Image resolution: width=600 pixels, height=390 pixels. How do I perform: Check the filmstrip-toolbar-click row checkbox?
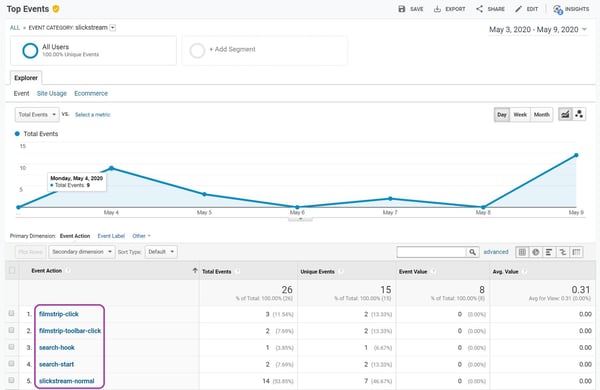pos(11,330)
